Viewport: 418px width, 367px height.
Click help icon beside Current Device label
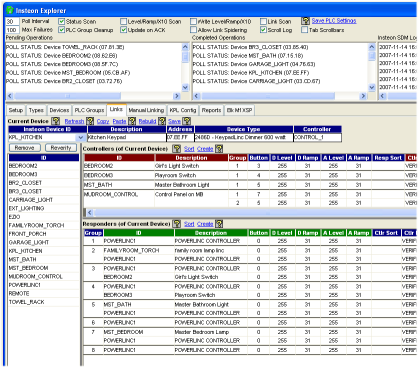pyautogui.click(x=56, y=121)
